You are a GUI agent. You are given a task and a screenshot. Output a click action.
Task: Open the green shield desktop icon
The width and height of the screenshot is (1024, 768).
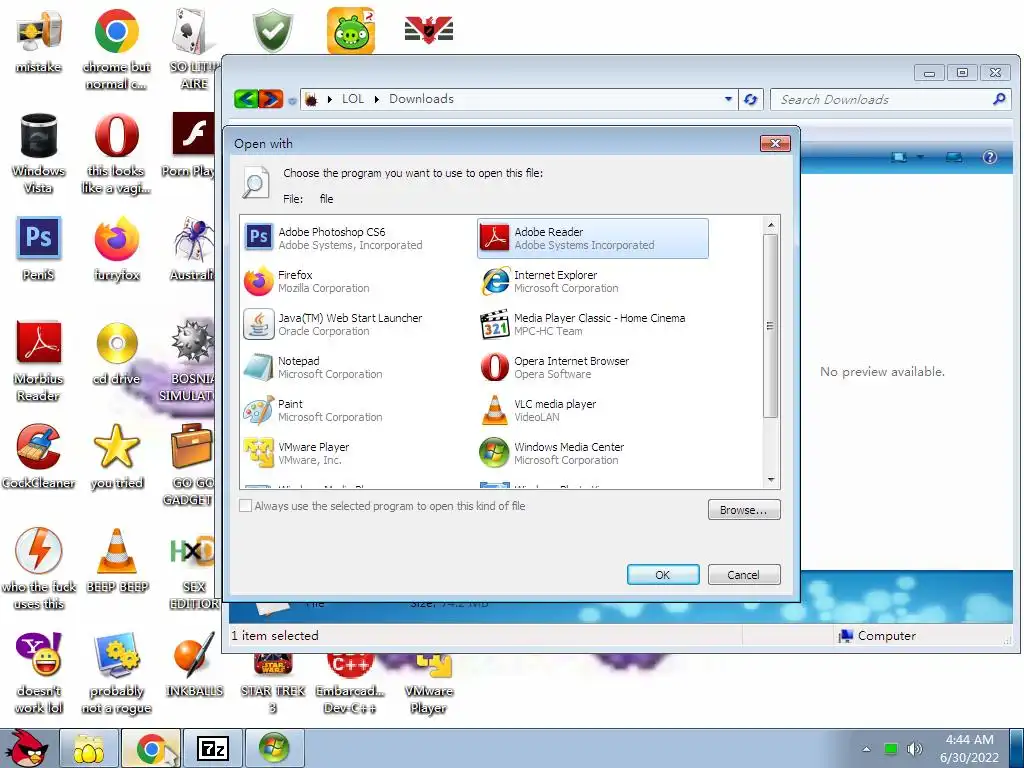click(272, 31)
